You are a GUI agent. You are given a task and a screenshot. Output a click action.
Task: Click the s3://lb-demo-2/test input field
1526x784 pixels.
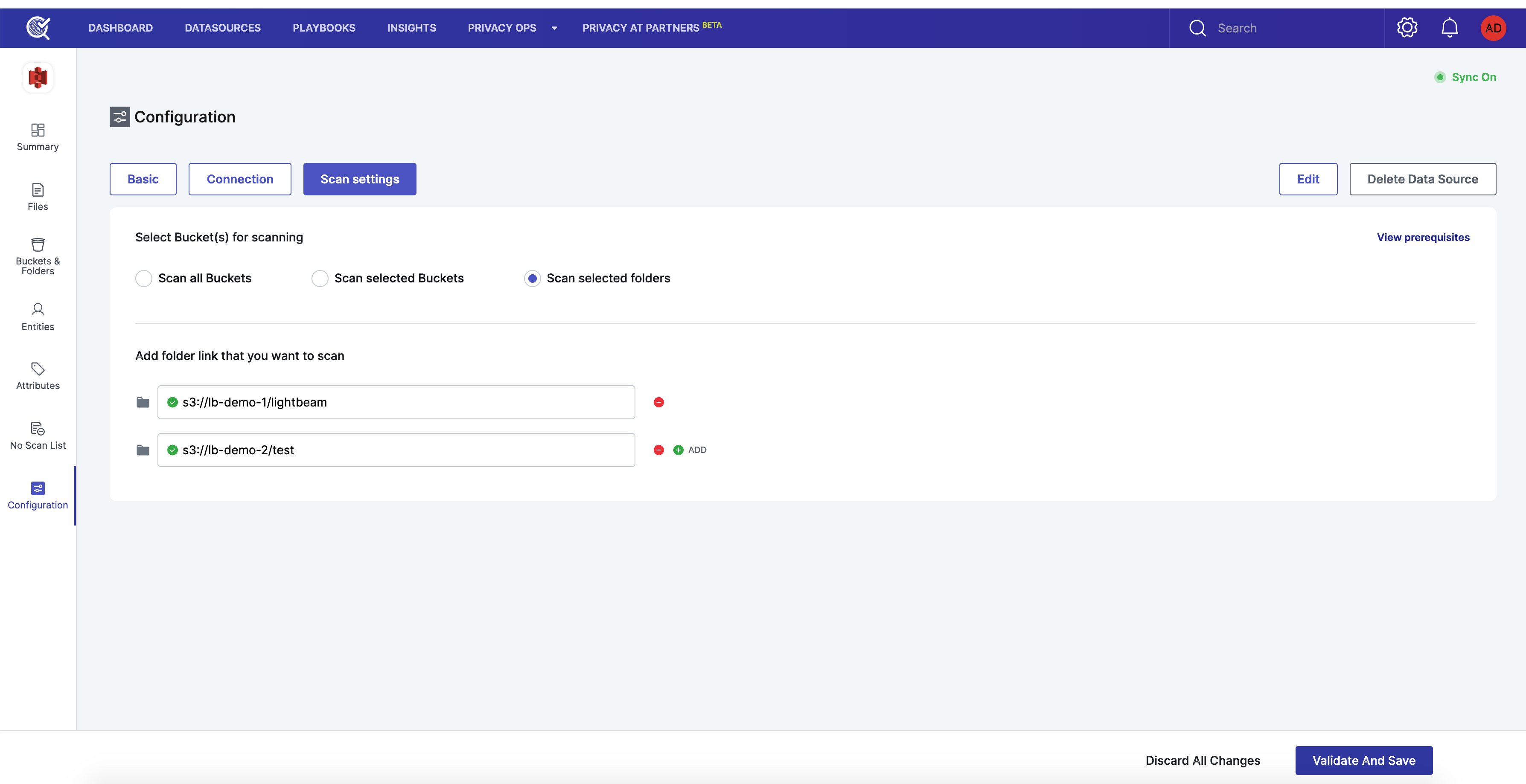pyautogui.click(x=396, y=450)
